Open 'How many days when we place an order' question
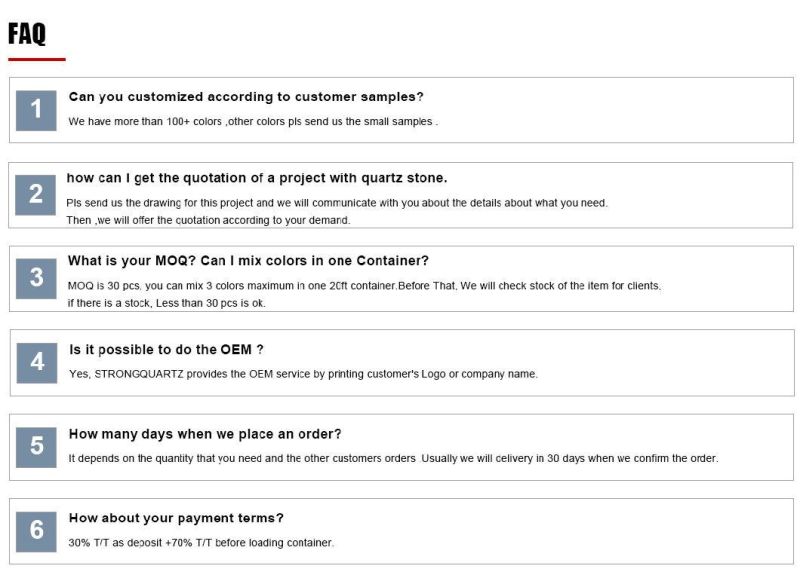Image resolution: width=800 pixels, height=578 pixels. pyautogui.click(x=205, y=434)
